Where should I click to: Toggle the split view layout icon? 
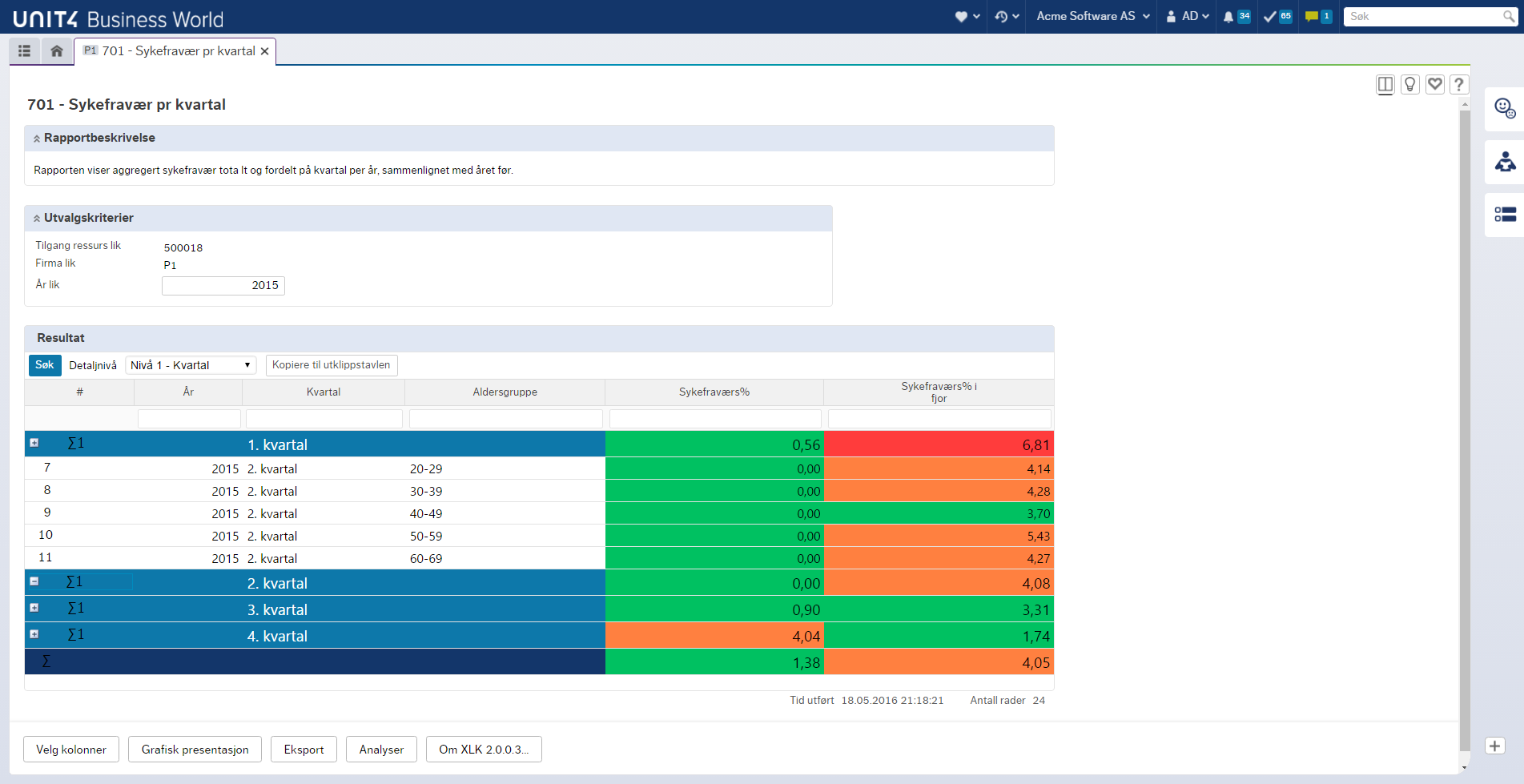click(x=1385, y=84)
